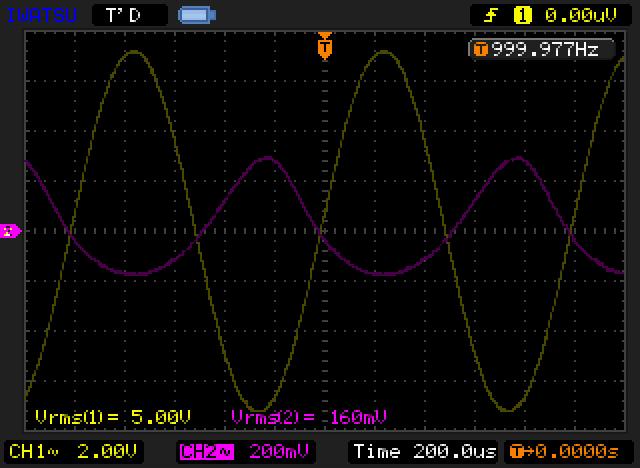Click the yellow trigger source channel 1 badge
The height and width of the screenshot is (468, 640).
(522, 16)
